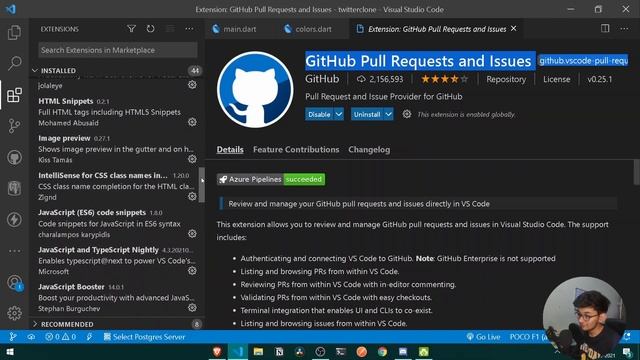Open File Explorer from the taskbar
Viewport: 640px width, 360px height.
tap(258, 351)
